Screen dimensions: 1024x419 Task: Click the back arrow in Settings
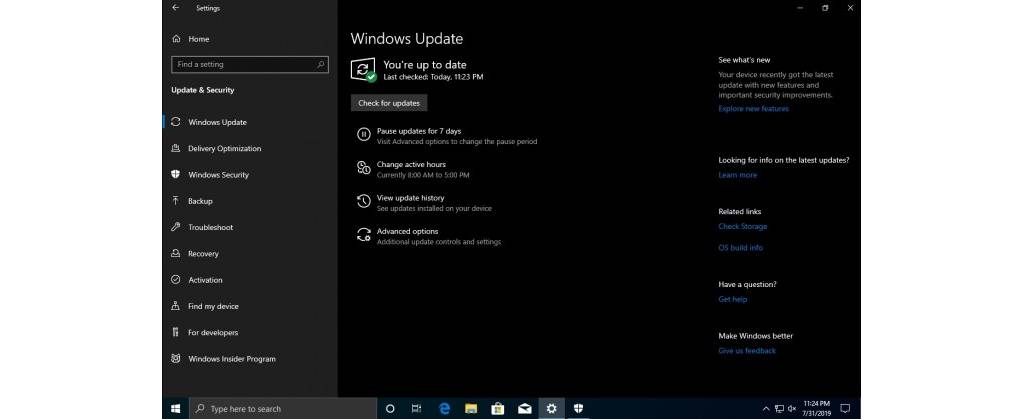click(x=175, y=8)
